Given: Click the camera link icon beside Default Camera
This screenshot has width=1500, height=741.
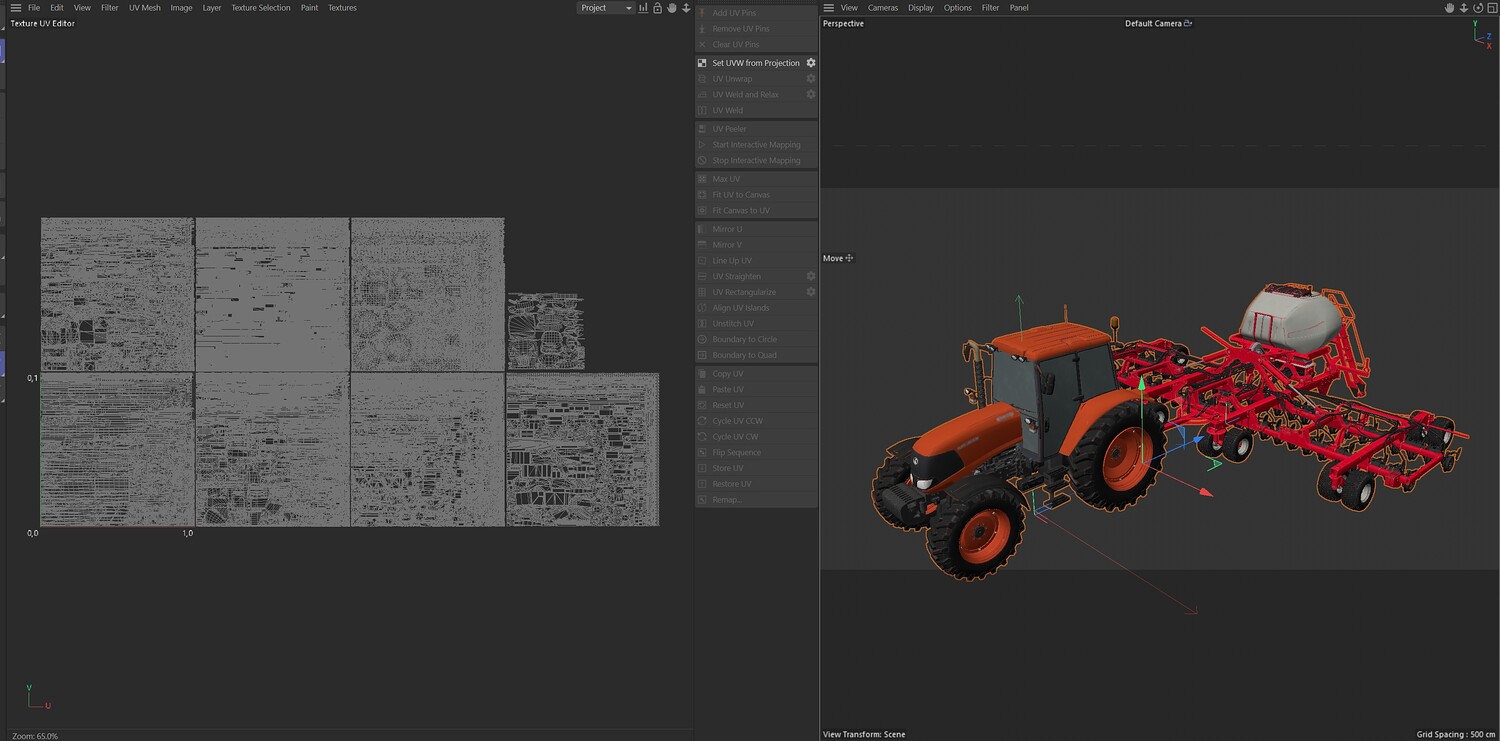Looking at the screenshot, I should 1188,23.
